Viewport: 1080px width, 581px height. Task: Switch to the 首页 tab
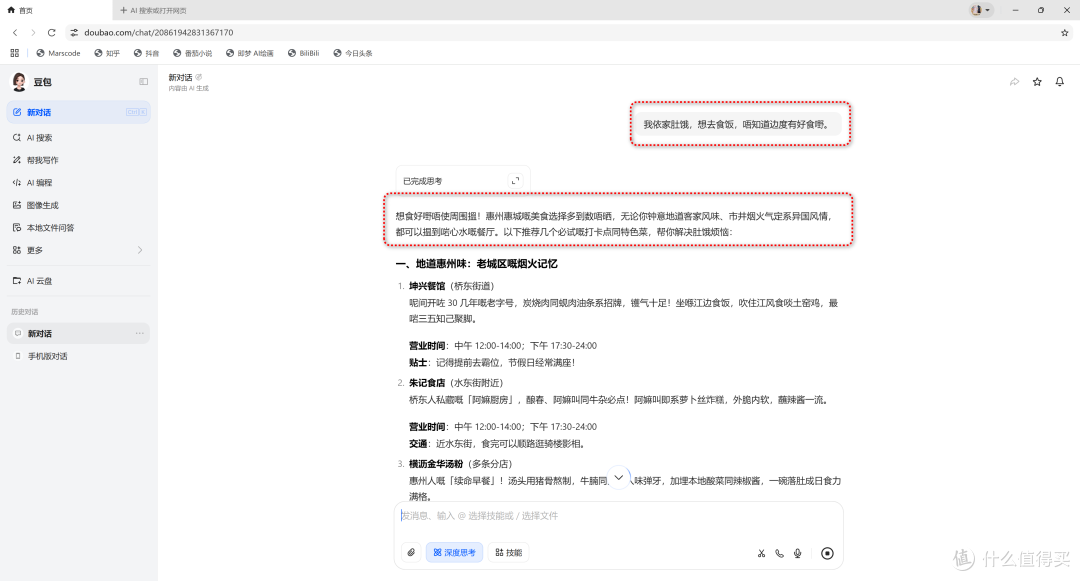[55, 10]
